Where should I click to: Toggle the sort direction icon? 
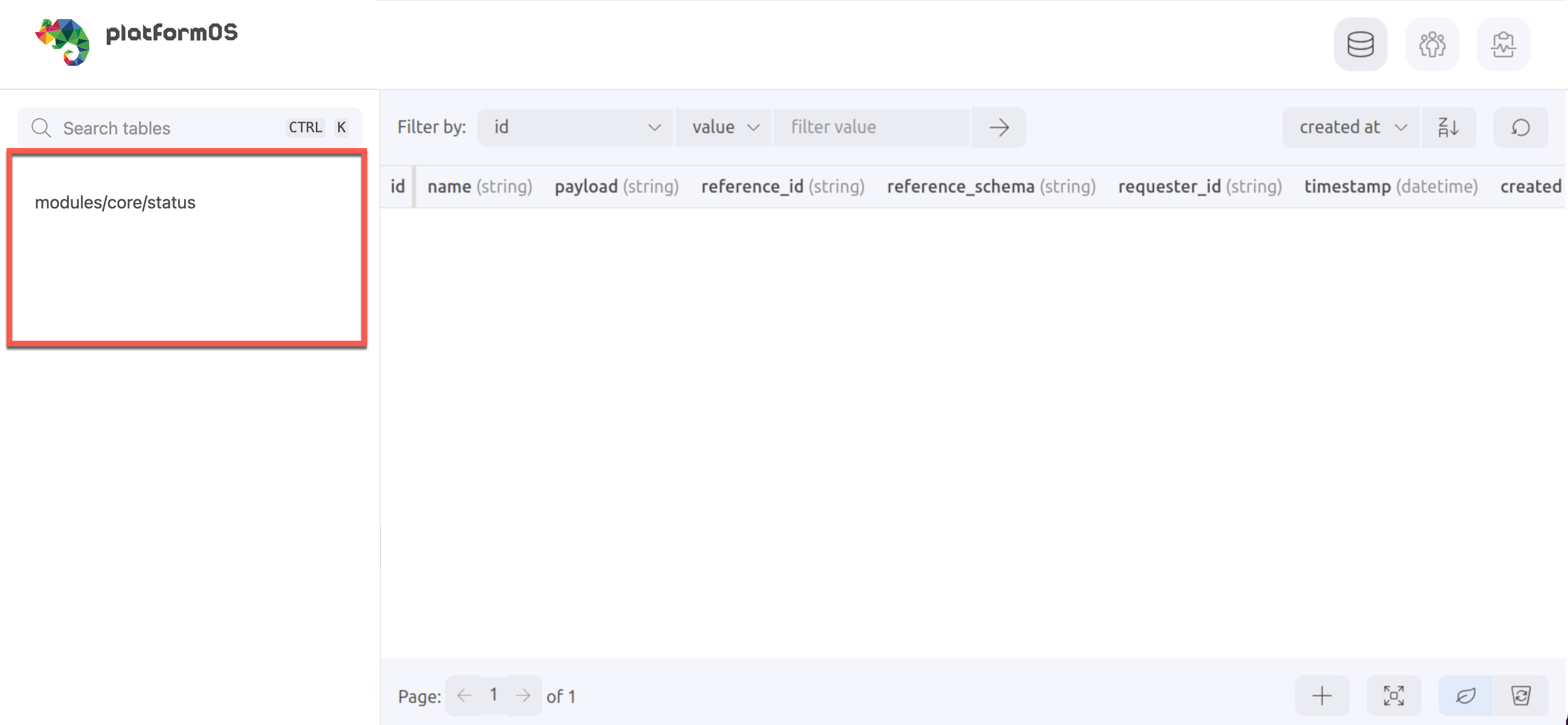[1449, 127]
